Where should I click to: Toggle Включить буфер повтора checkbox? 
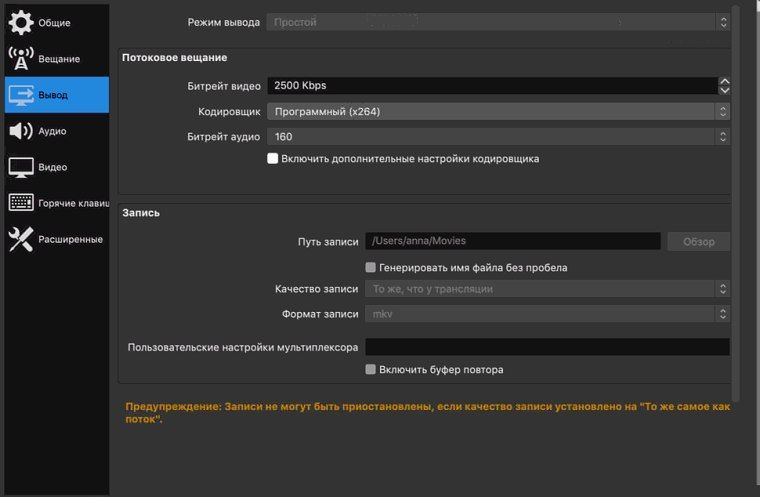pyautogui.click(x=370, y=369)
